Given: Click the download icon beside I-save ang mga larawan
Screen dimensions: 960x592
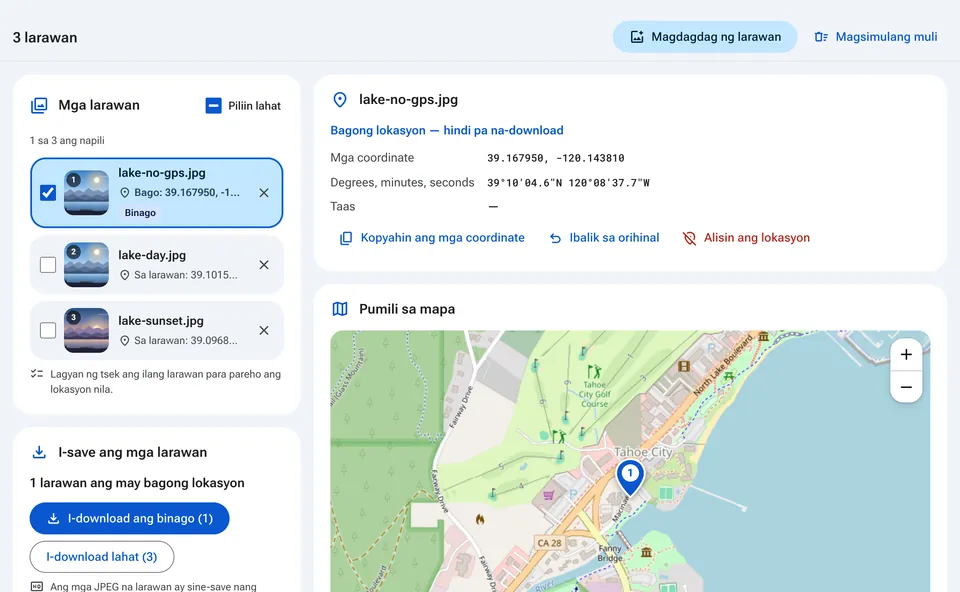Looking at the screenshot, I should (39, 452).
